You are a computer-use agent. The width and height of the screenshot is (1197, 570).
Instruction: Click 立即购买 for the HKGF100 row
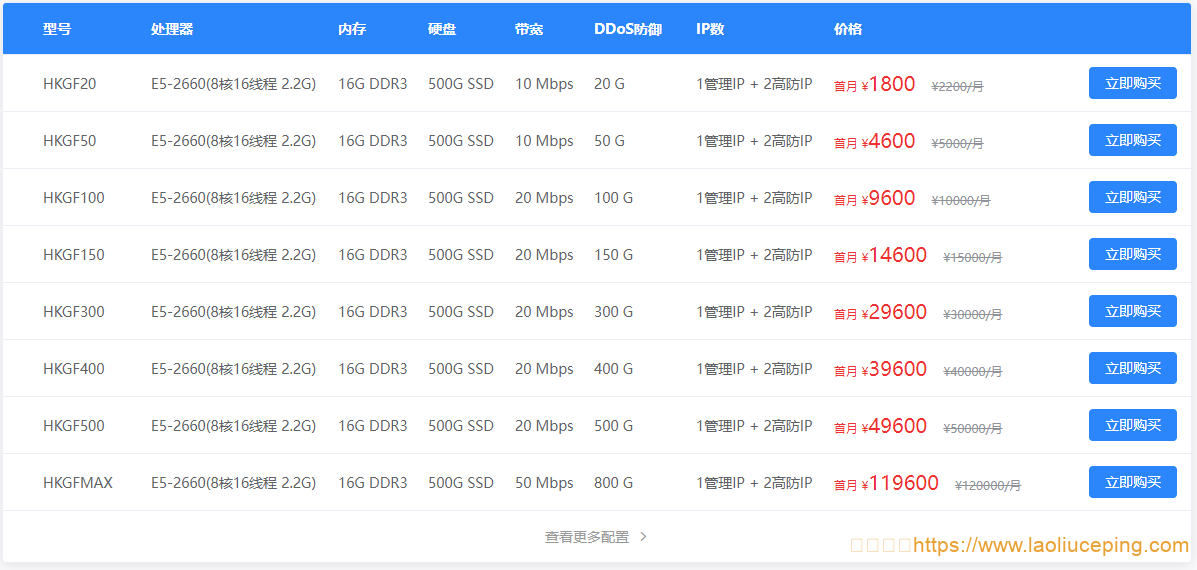tap(1133, 198)
